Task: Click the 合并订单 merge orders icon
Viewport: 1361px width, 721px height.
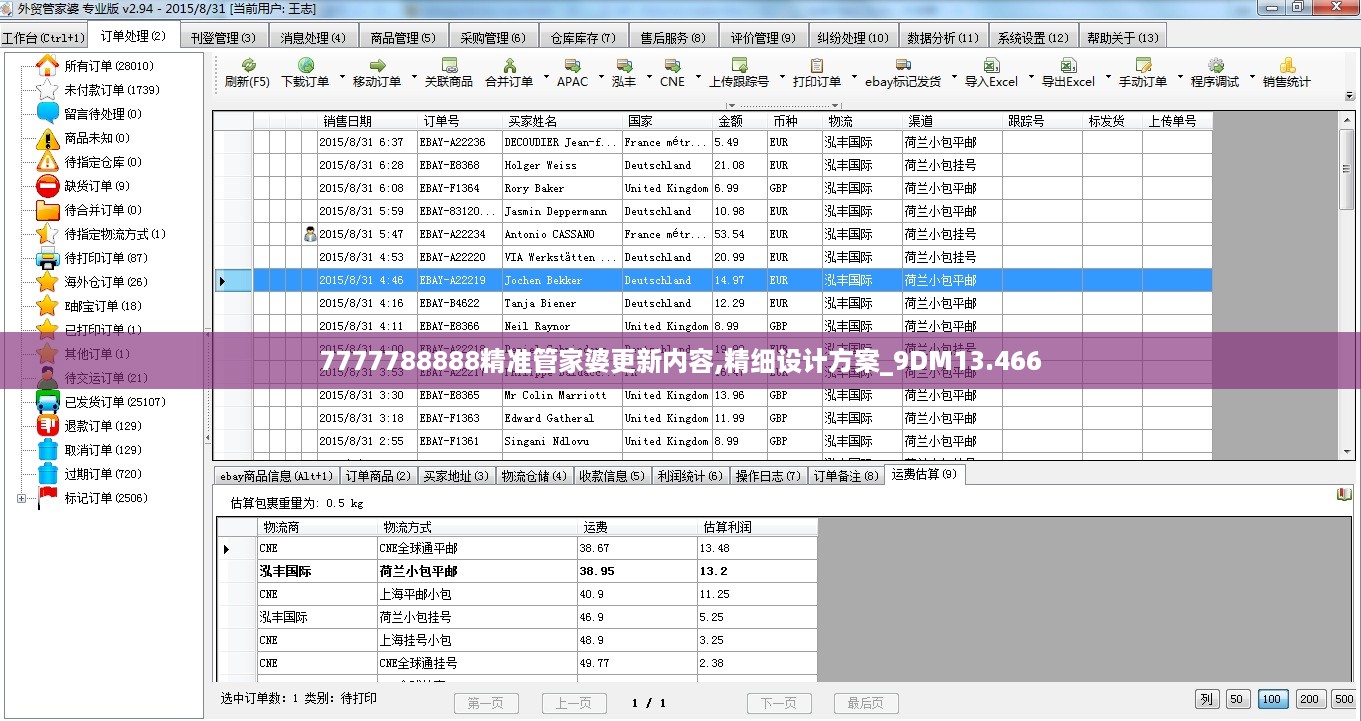Action: pyautogui.click(x=509, y=66)
